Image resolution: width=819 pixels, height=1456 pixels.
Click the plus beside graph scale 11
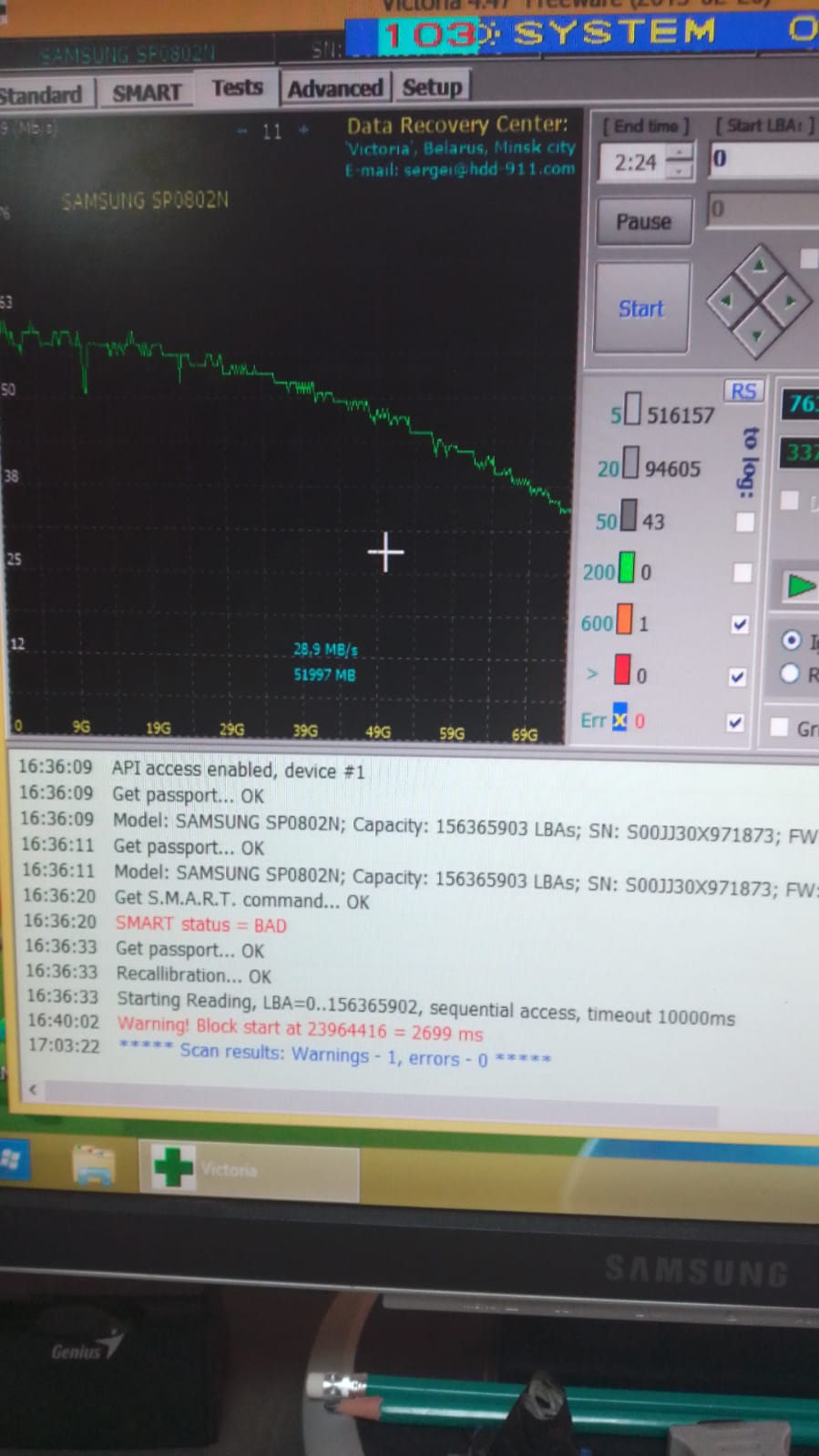click(x=303, y=130)
